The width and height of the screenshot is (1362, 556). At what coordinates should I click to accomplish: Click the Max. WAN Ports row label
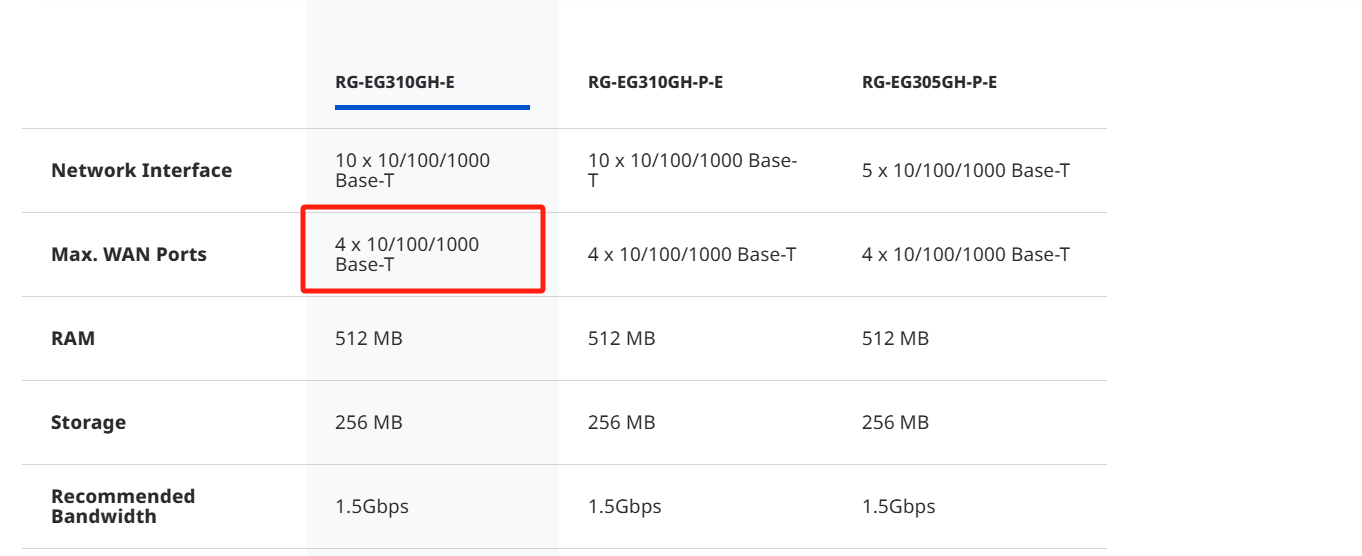tap(129, 254)
